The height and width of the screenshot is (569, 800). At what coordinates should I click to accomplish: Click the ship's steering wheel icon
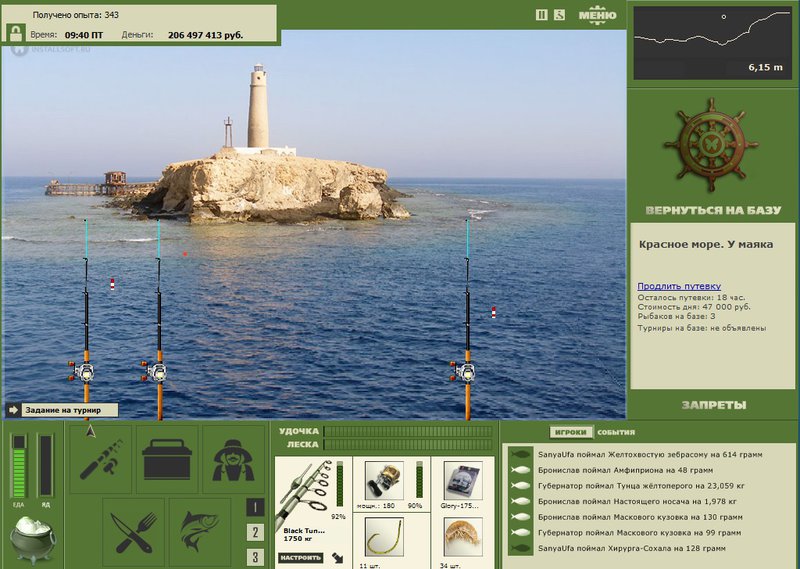pyautogui.click(x=711, y=145)
